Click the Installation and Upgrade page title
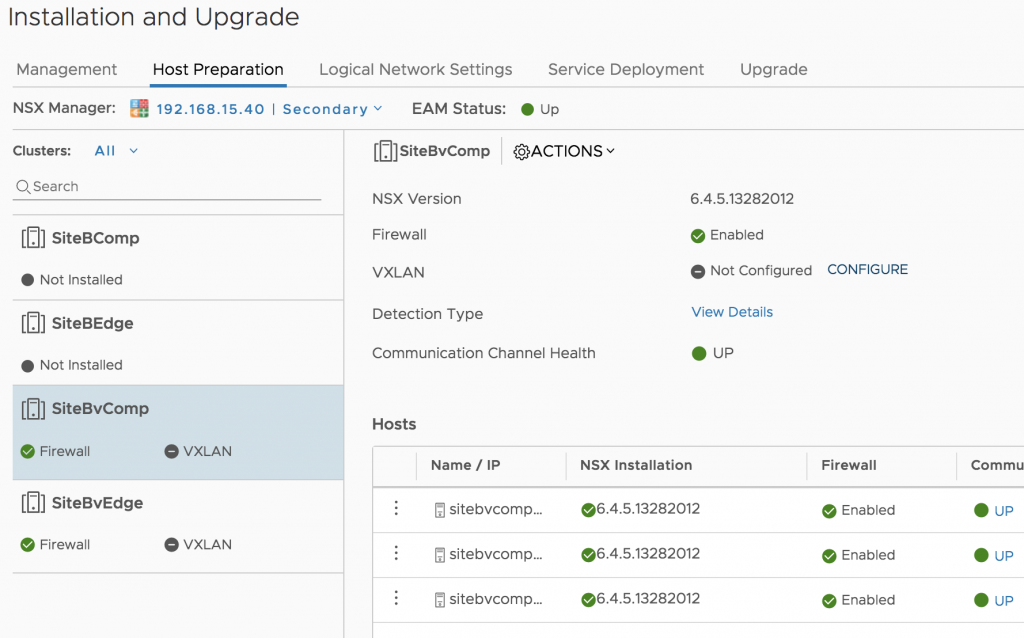This screenshot has height=638, width=1024. click(x=153, y=17)
